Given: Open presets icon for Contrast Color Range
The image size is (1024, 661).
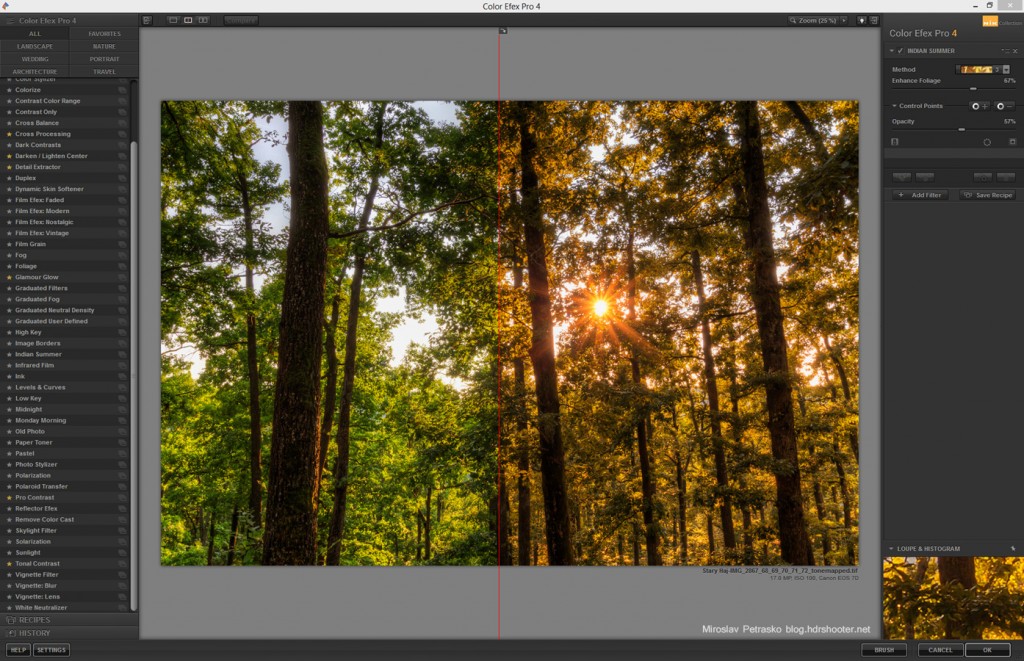Looking at the screenshot, I should [x=122, y=101].
